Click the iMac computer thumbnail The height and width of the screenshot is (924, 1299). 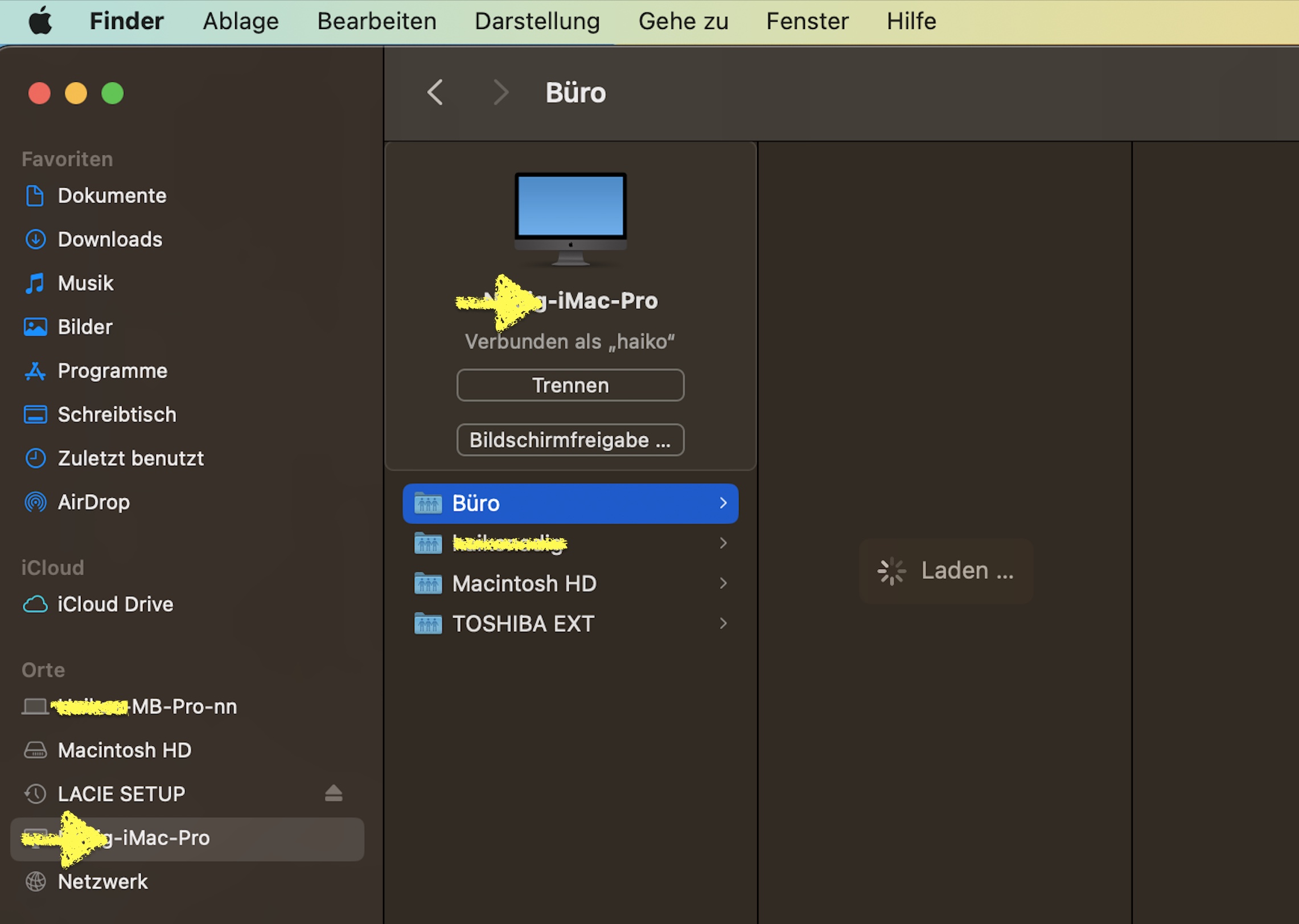[570, 219]
